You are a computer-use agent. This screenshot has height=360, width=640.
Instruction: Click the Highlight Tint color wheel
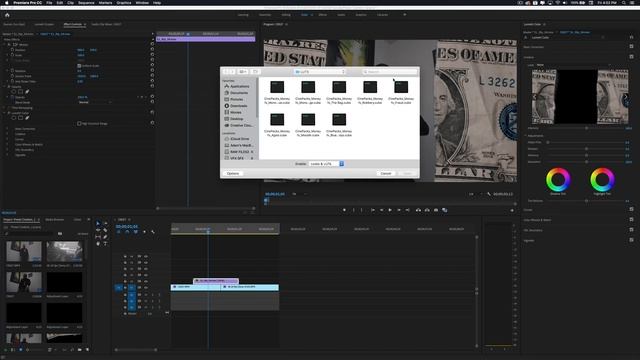click(x=602, y=180)
